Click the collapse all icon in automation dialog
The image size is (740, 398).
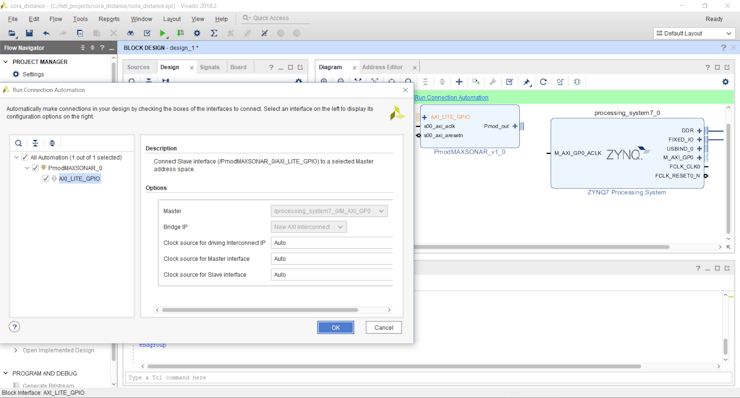(x=35, y=143)
